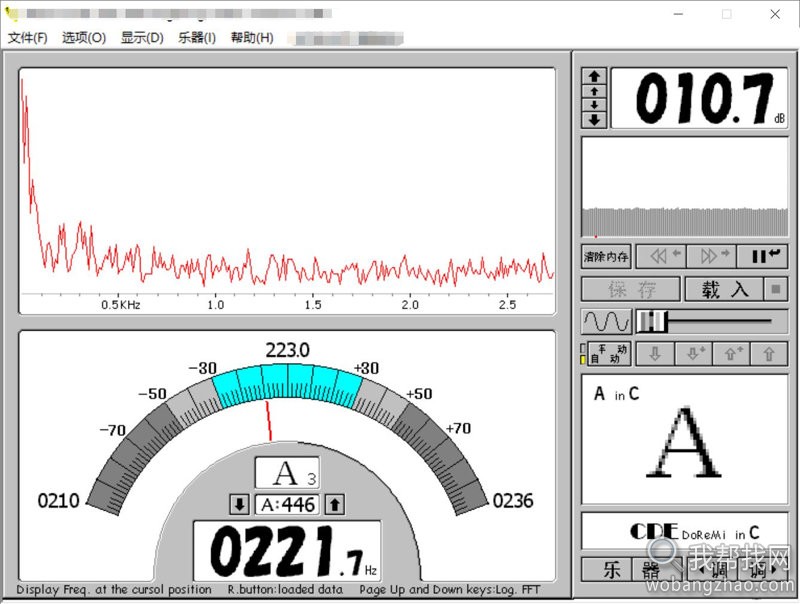
Task: Click the large up arrow above dB display
Action: (x=595, y=76)
